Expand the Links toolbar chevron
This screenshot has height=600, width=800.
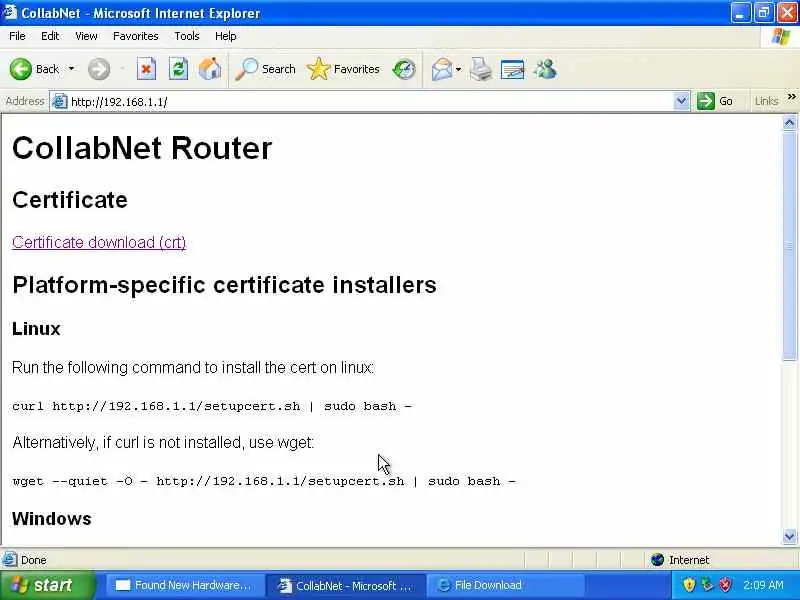pos(791,97)
